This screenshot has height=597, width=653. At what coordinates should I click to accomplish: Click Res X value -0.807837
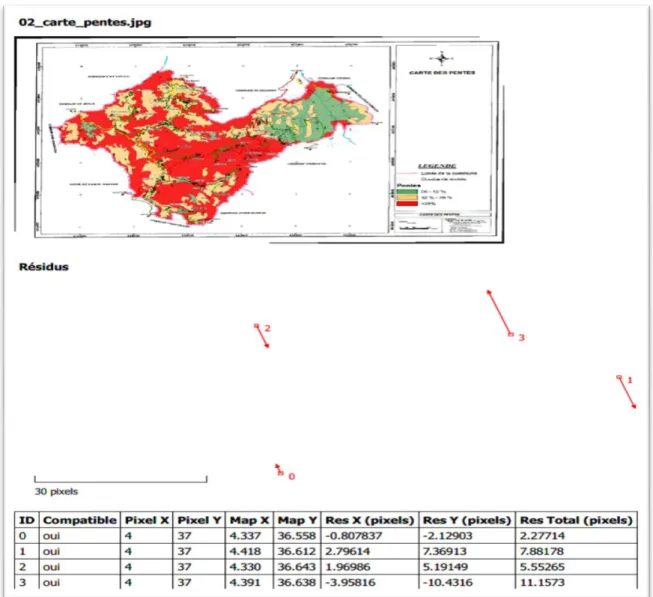point(353,536)
